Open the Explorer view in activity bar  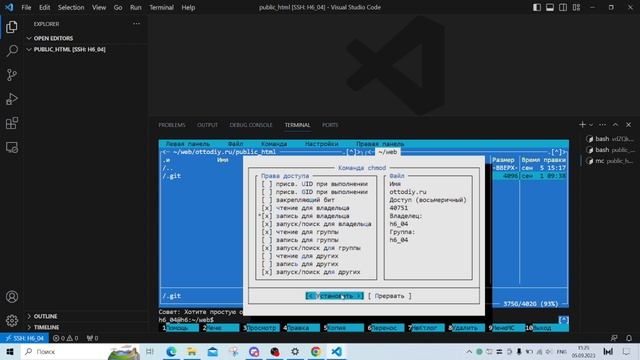[x=12, y=27]
